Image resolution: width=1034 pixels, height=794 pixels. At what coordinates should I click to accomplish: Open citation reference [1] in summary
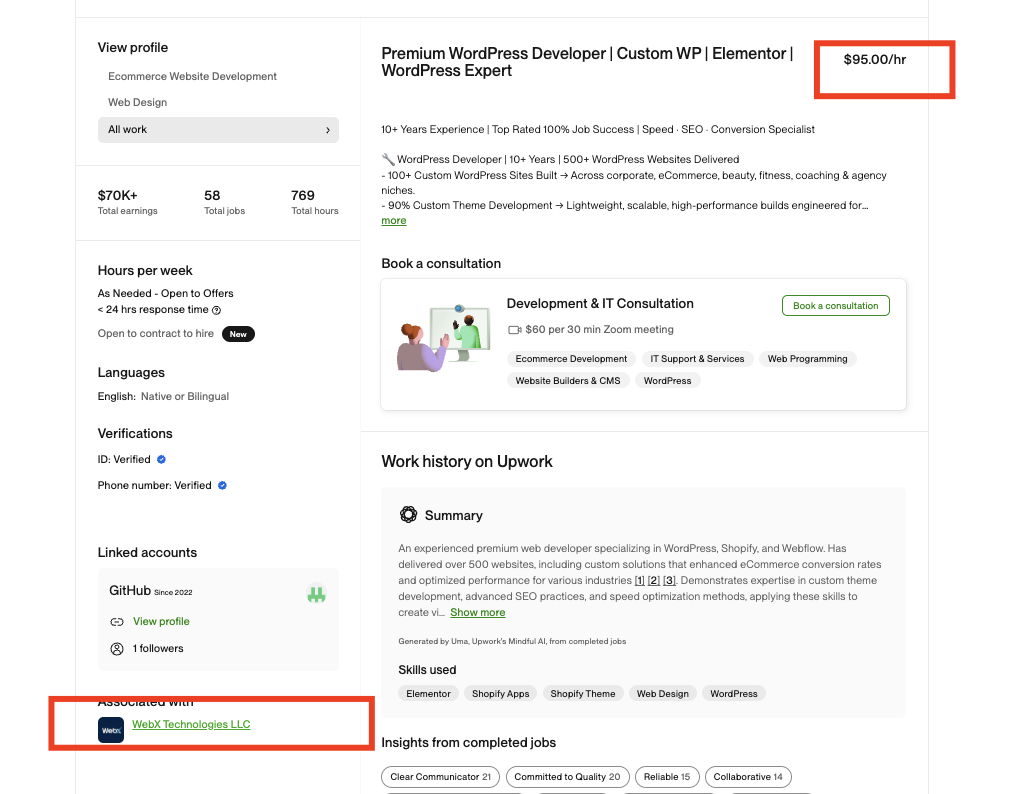639,581
